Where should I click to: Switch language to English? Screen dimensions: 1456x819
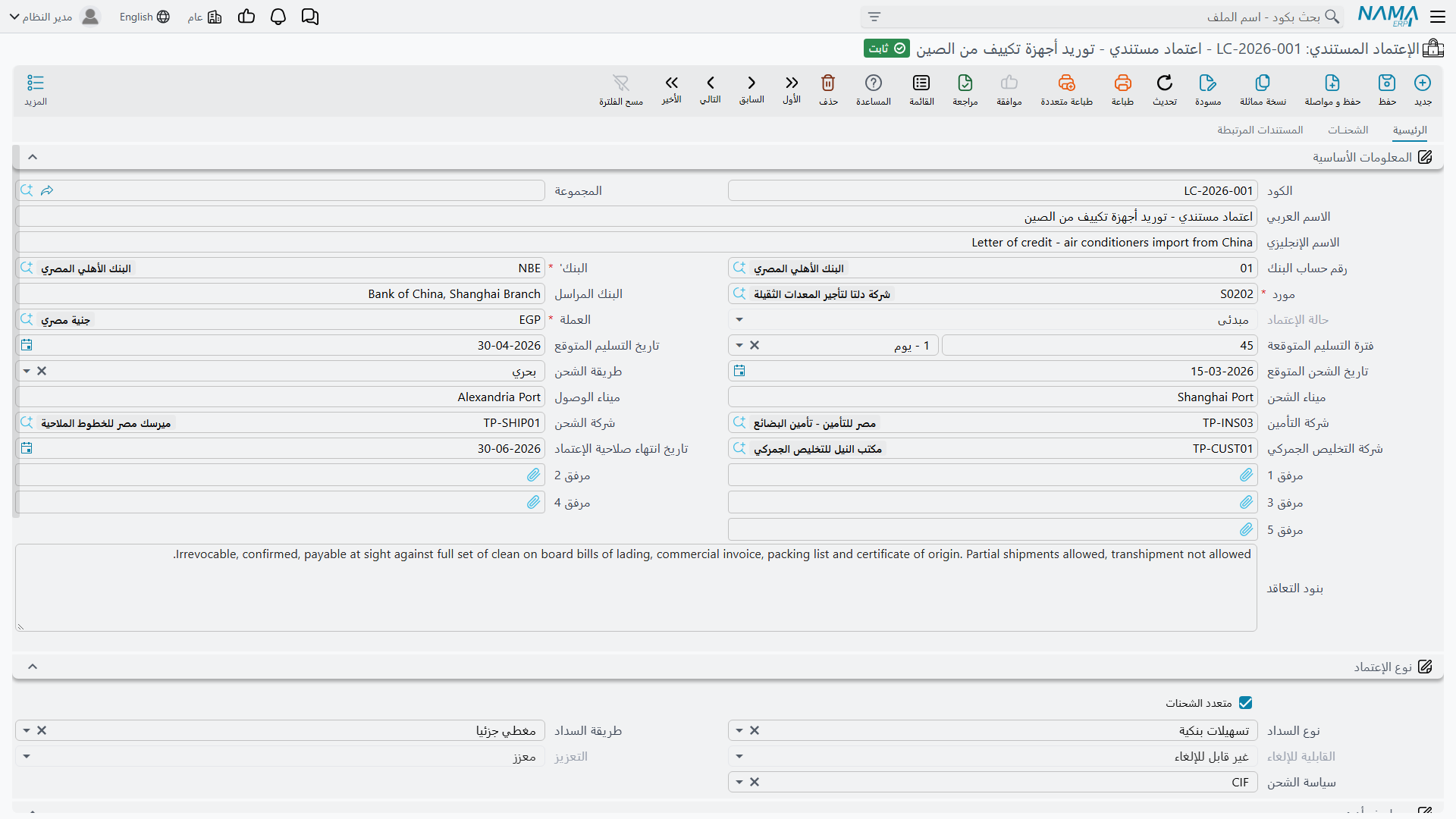[144, 17]
